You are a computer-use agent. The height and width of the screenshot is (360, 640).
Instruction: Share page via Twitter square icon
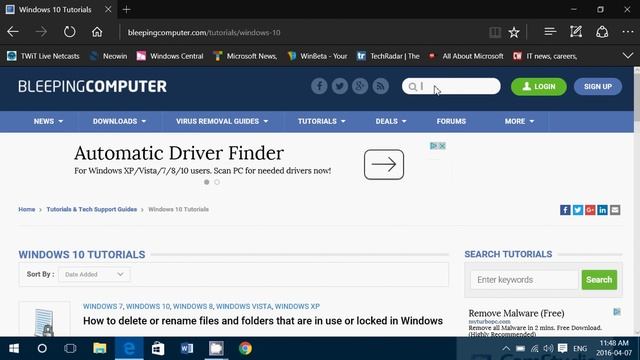(578, 210)
